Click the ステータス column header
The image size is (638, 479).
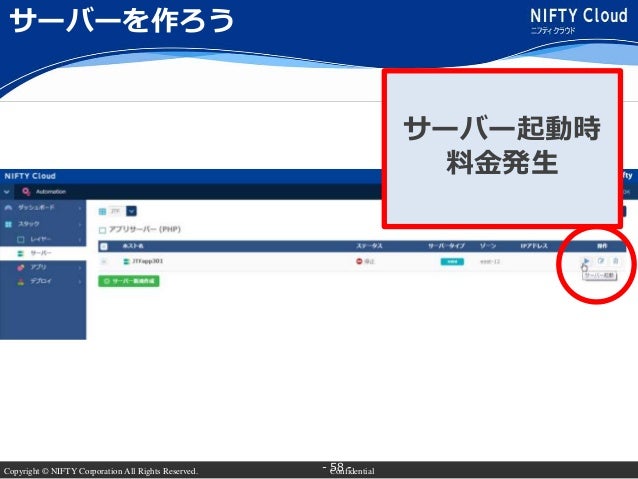[x=369, y=246]
